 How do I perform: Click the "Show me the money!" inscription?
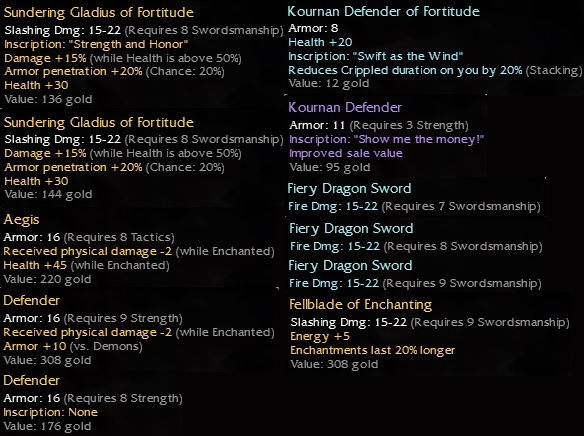click(387, 139)
